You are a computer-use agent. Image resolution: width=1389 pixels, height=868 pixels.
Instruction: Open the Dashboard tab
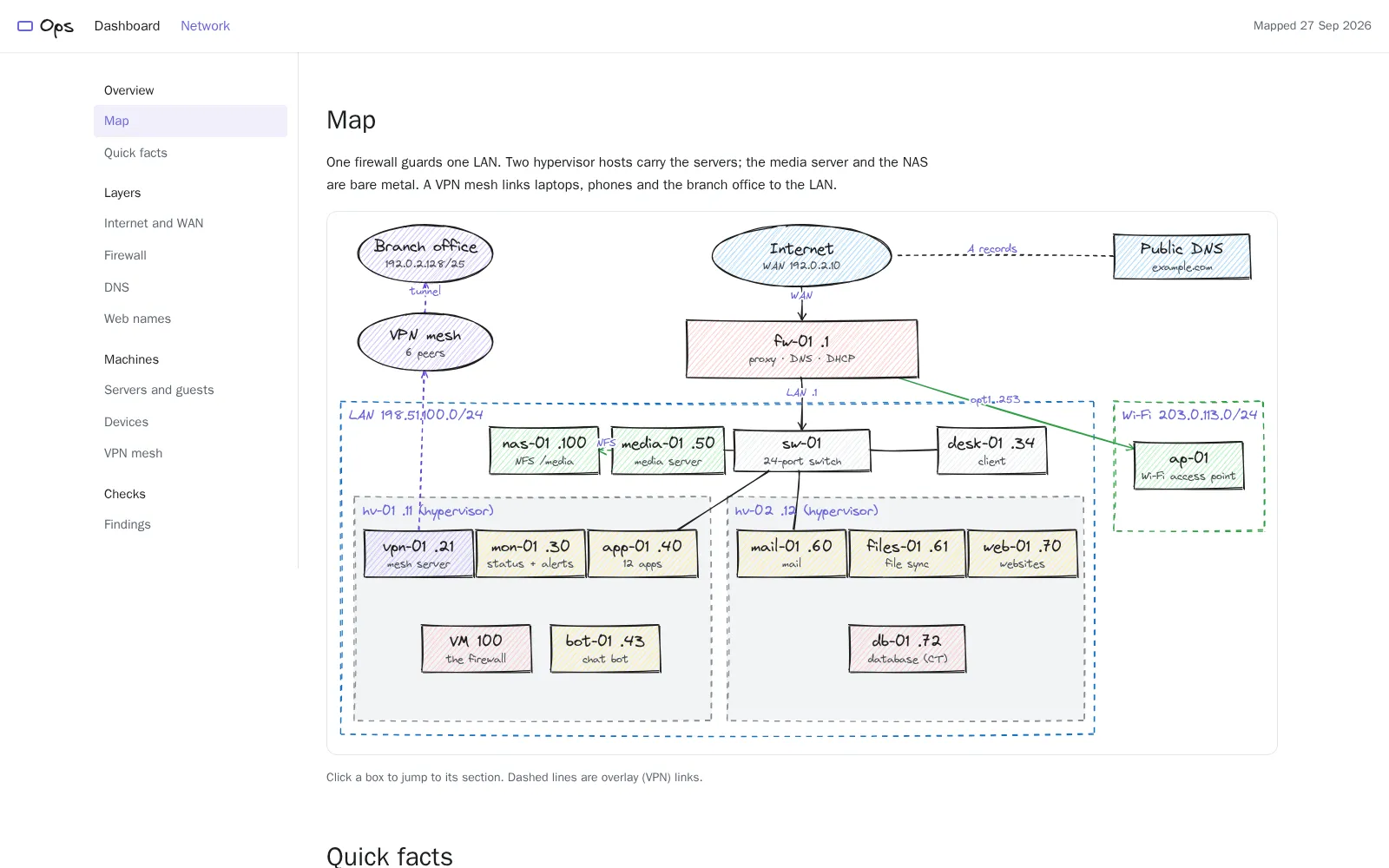coord(127,26)
